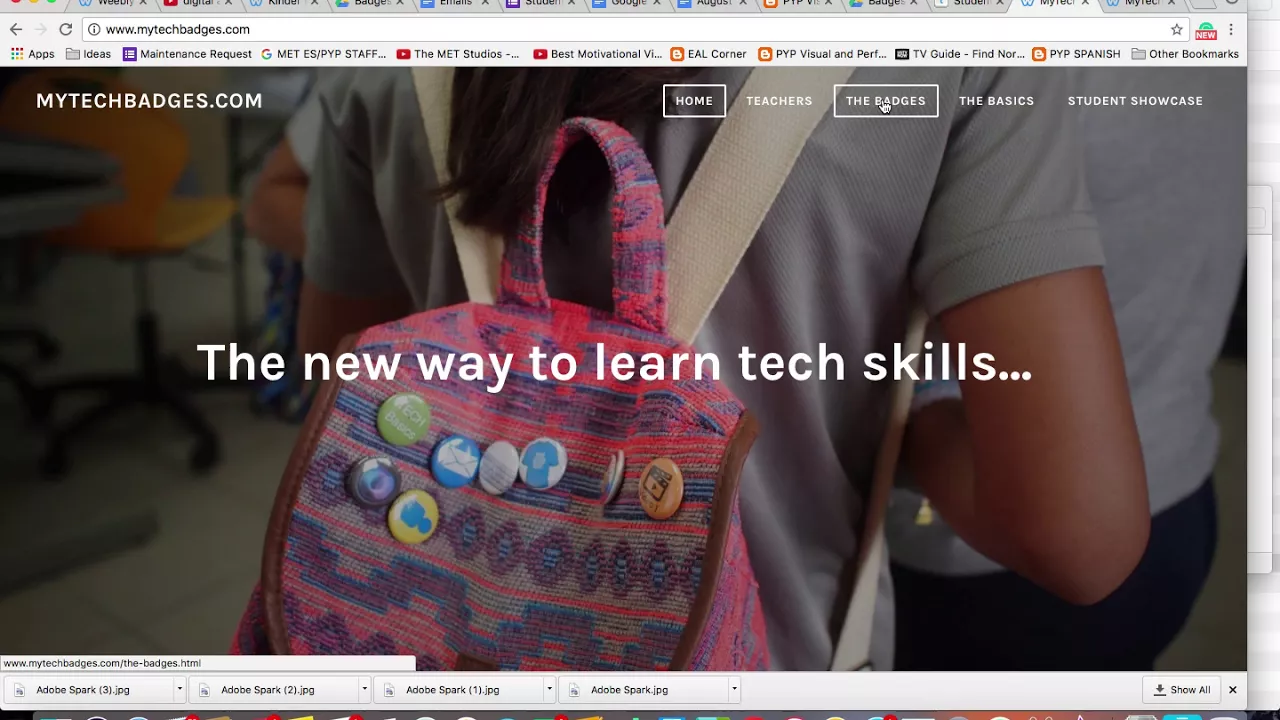This screenshot has height=720, width=1280.
Task: View site information icon in address bar
Action: pyautogui.click(x=94, y=30)
